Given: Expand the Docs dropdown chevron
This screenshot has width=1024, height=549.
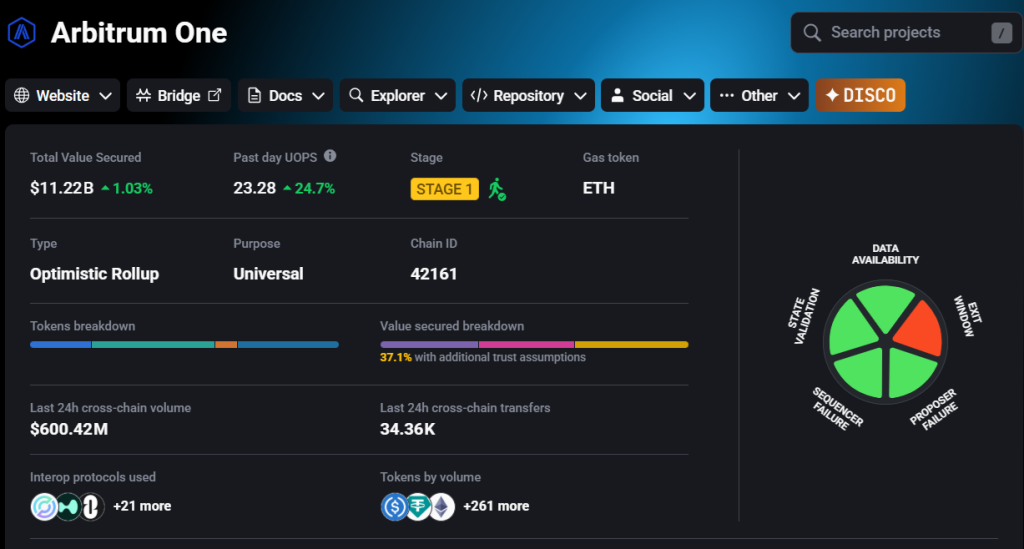Looking at the screenshot, I should [319, 96].
